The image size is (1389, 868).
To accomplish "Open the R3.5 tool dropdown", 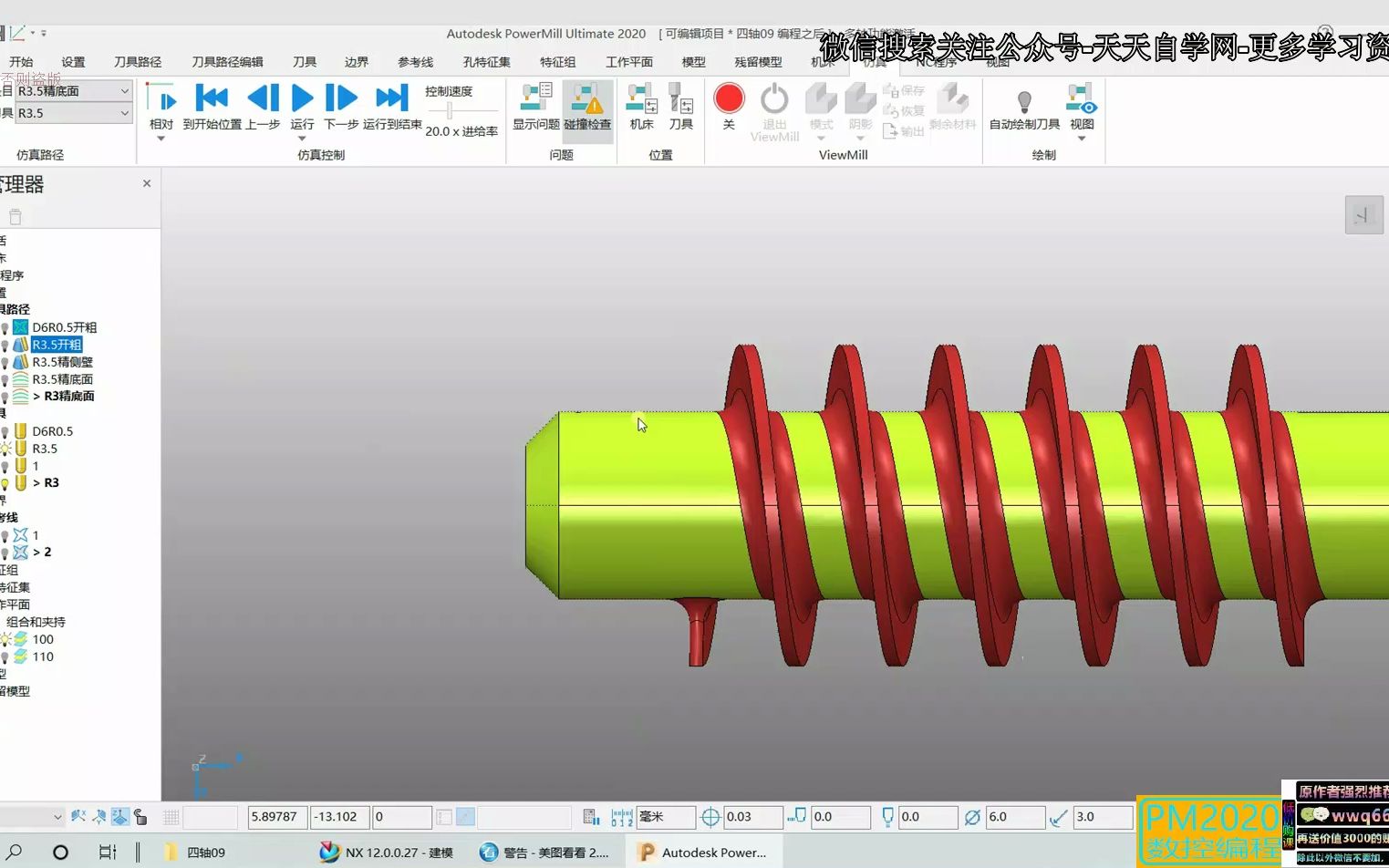I will [x=125, y=113].
